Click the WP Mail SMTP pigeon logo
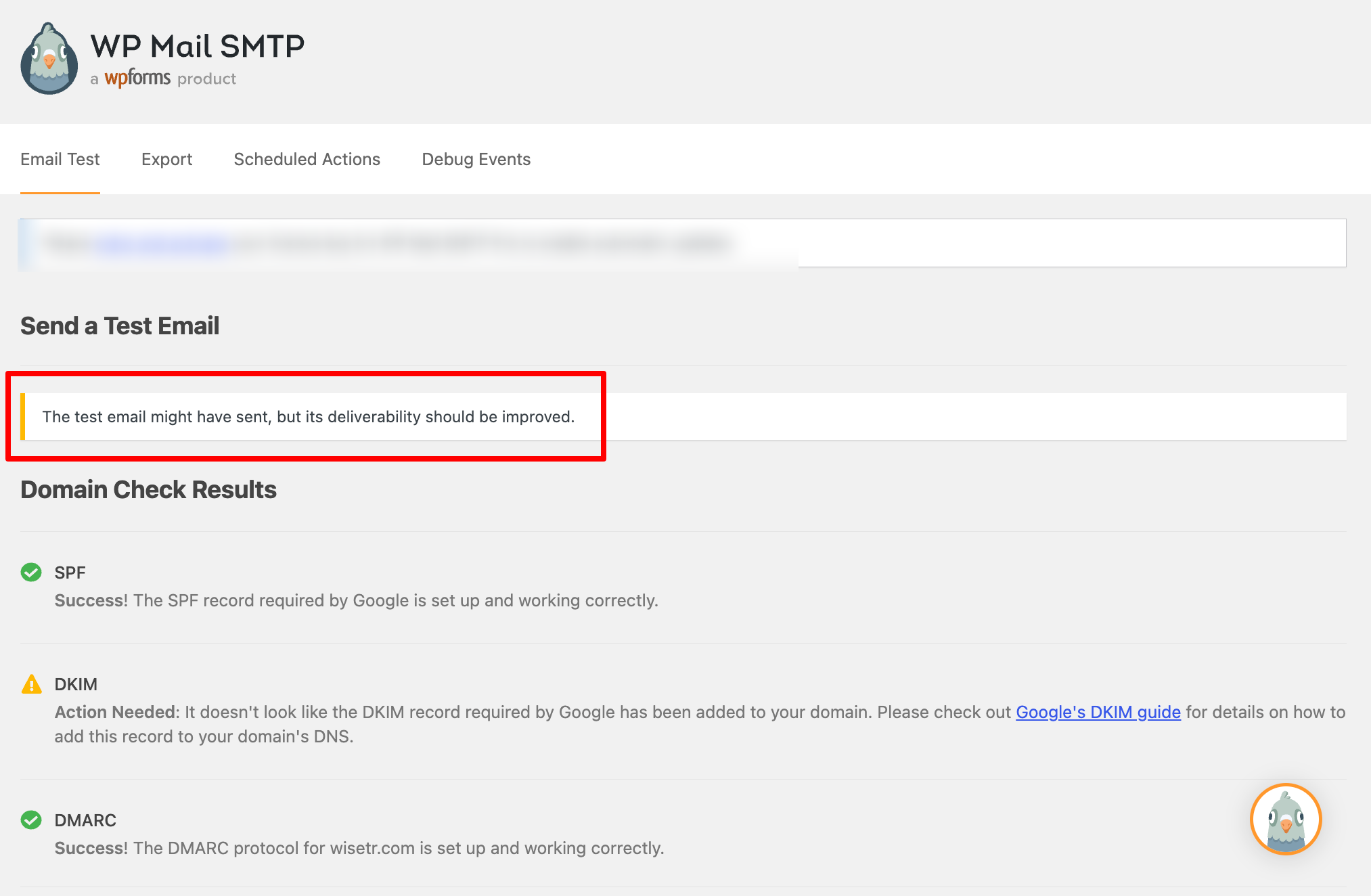The image size is (1371, 896). 49,59
